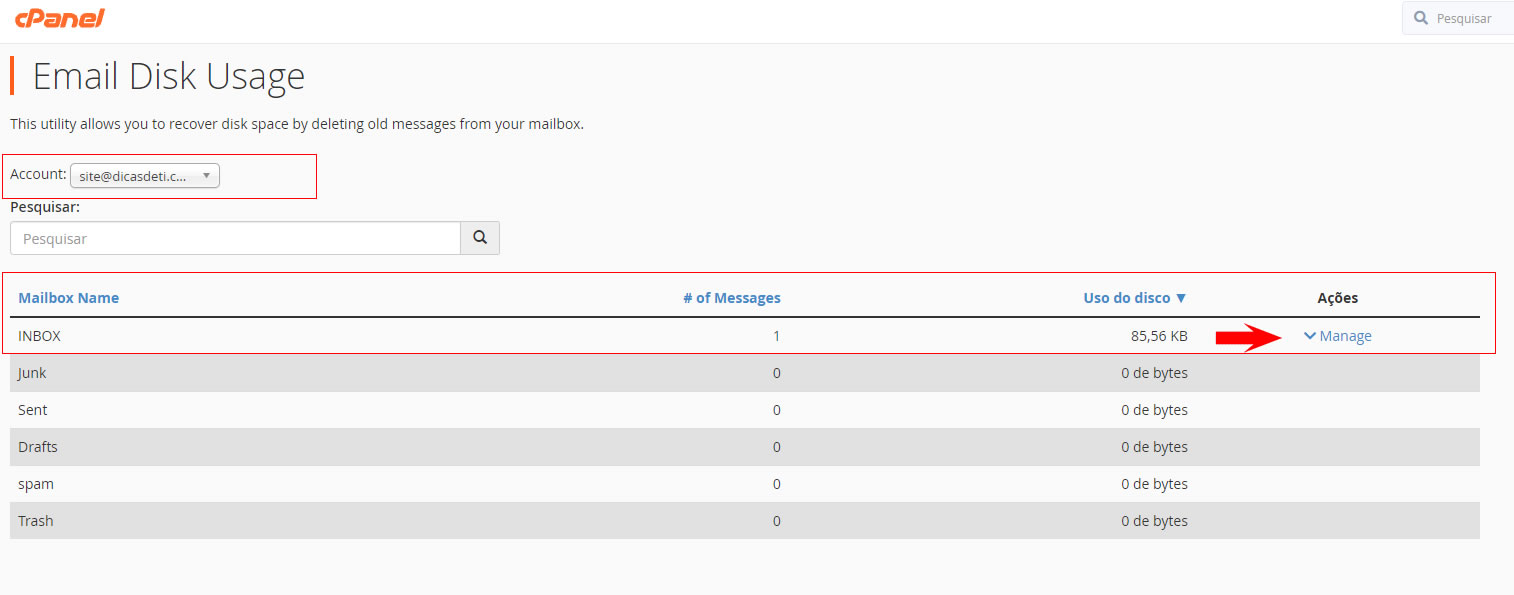This screenshot has height=595, width=1514.
Task: Click the cPanel logo
Action: (60, 18)
